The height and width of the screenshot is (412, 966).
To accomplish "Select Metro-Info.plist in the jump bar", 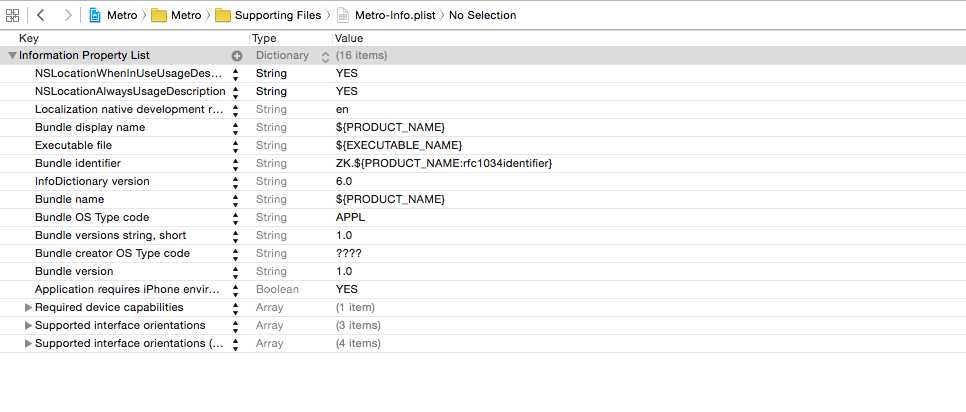I will [x=384, y=15].
